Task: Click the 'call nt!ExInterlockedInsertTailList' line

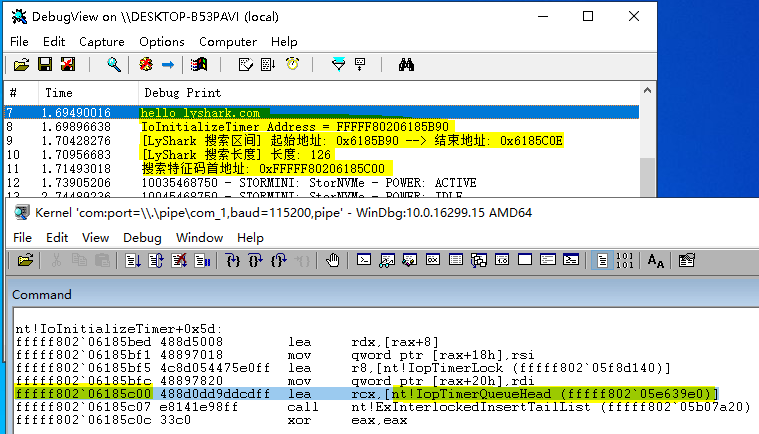Action: pos(382,407)
